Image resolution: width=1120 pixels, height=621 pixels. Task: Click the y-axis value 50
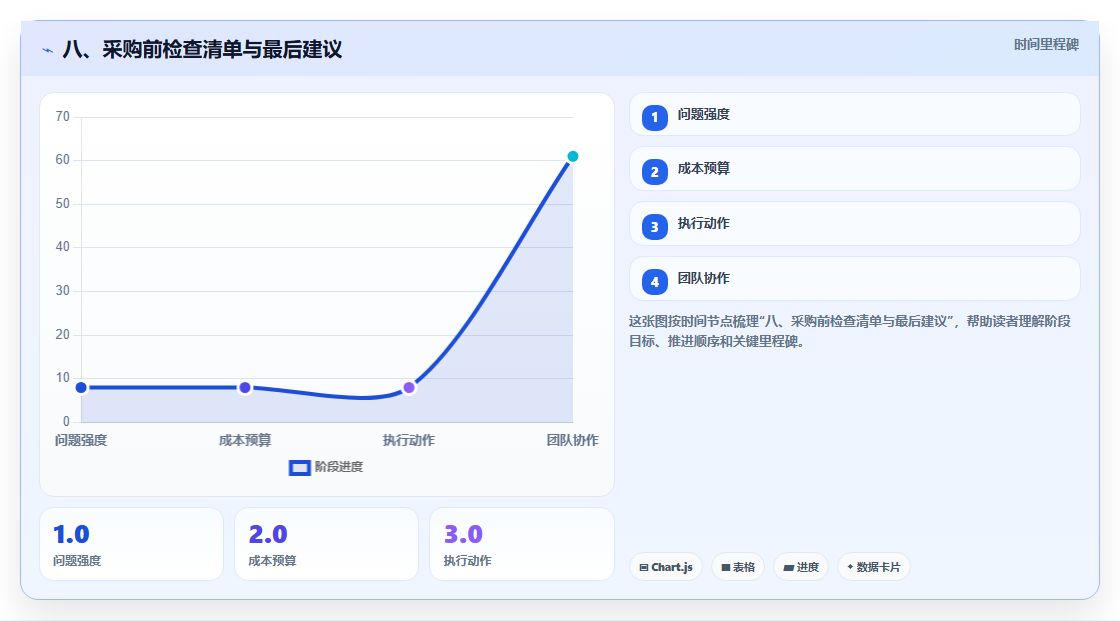[x=63, y=204]
